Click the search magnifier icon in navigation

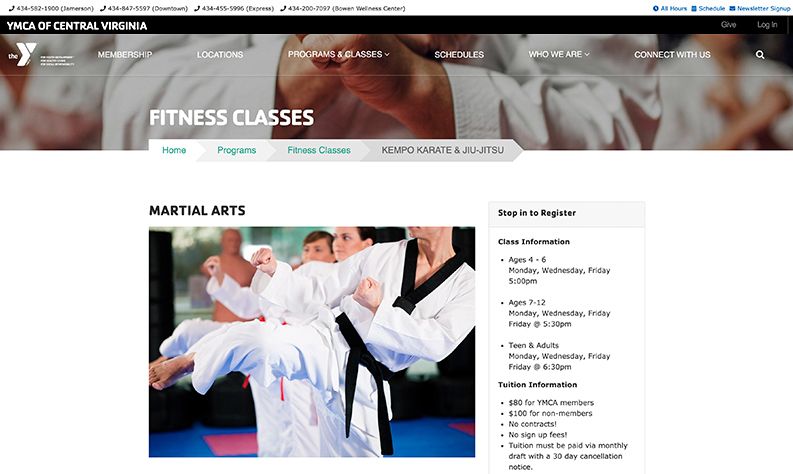pos(760,55)
